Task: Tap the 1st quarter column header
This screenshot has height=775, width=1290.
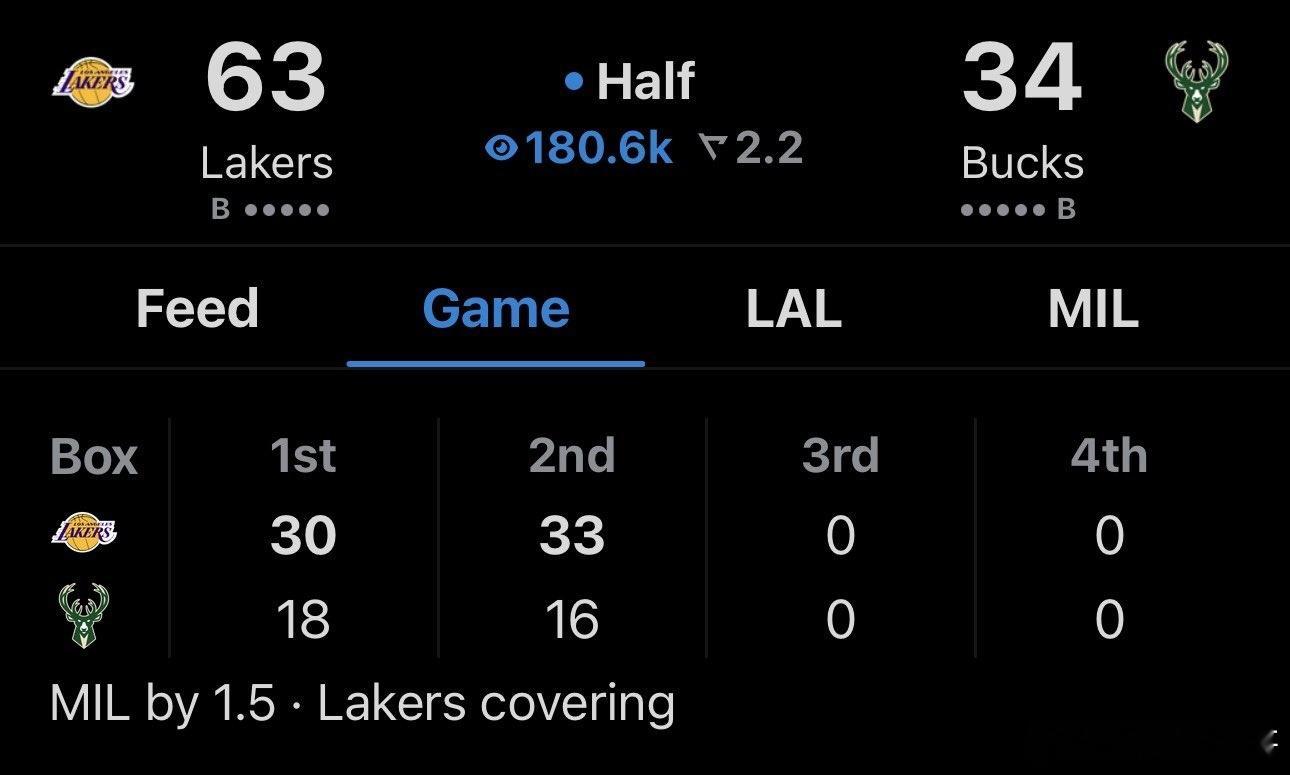Action: point(303,456)
